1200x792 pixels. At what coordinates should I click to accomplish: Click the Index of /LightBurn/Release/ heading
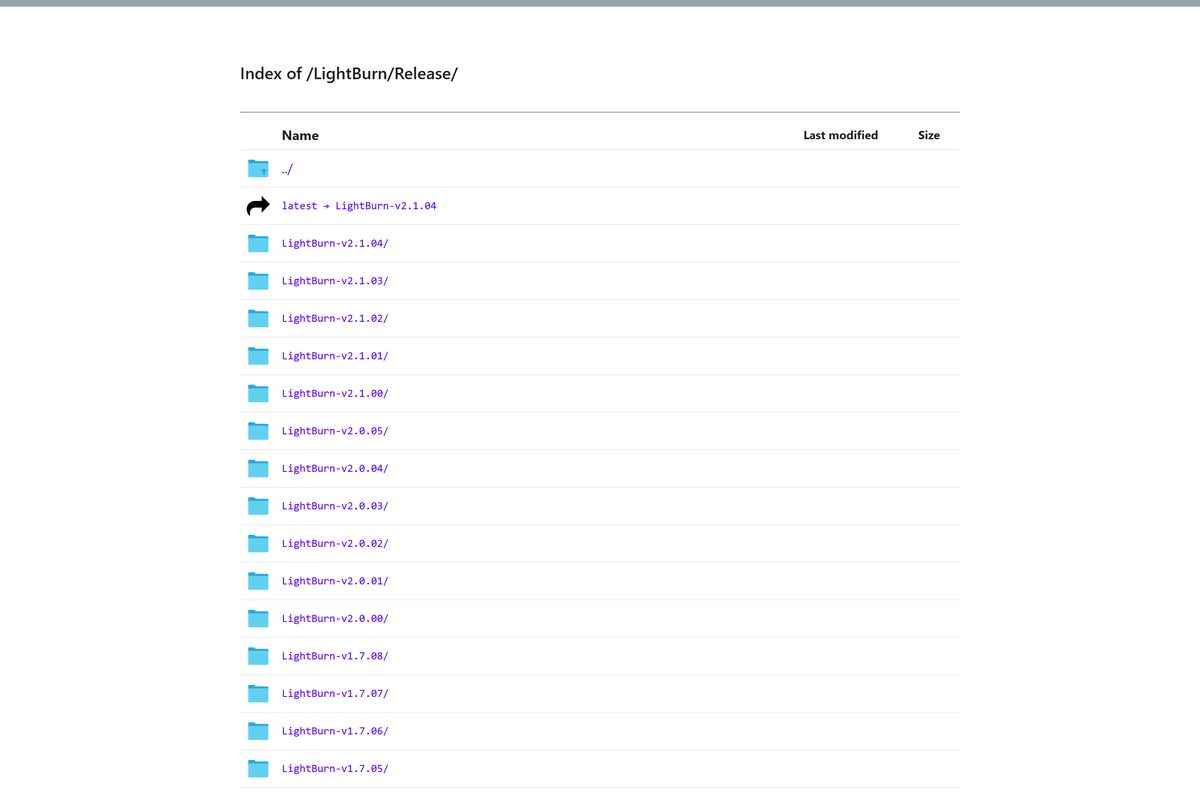349,74
